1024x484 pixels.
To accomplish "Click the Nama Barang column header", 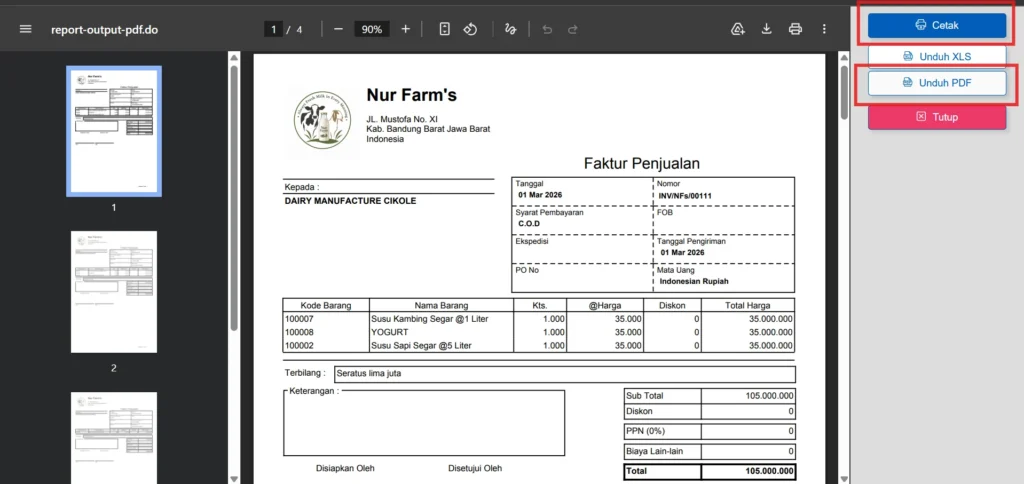I will tap(441, 305).
